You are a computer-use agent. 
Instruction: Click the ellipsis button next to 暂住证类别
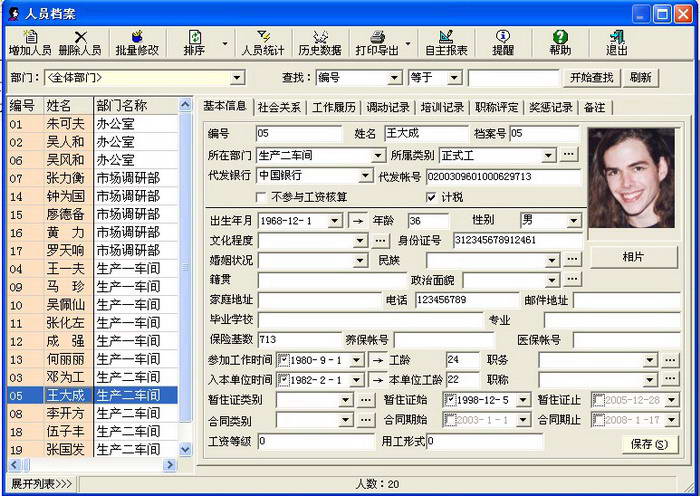coord(366,400)
